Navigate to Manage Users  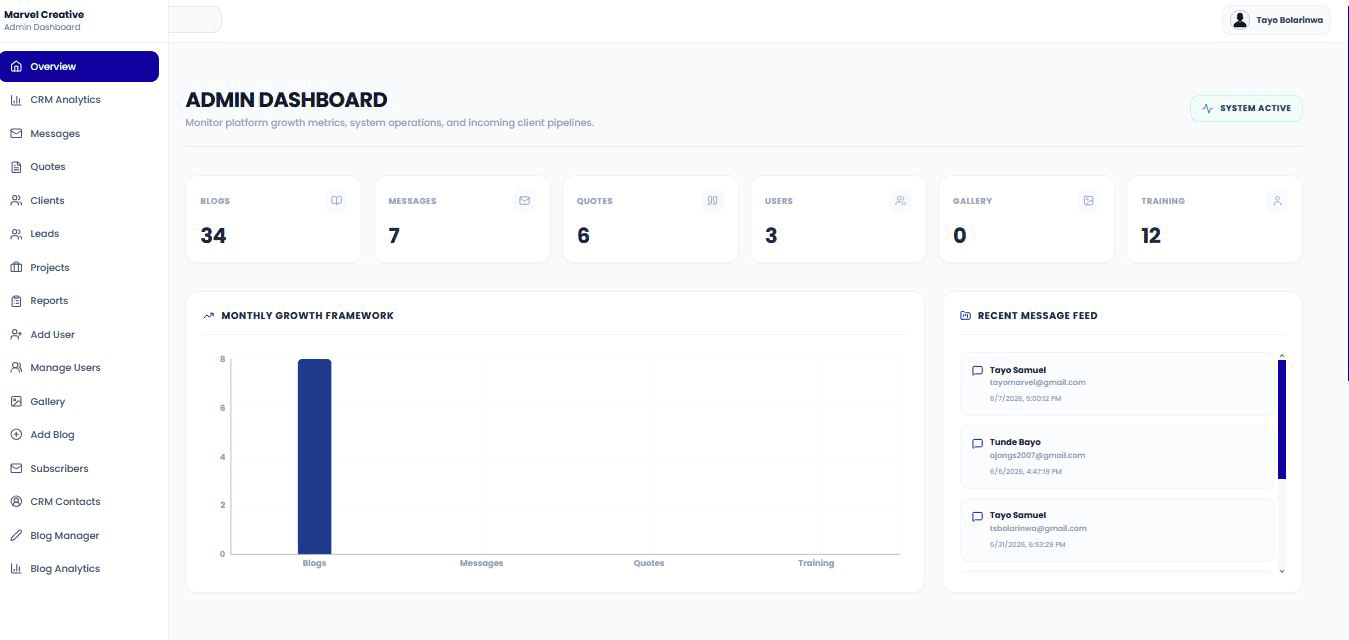click(x=79, y=368)
